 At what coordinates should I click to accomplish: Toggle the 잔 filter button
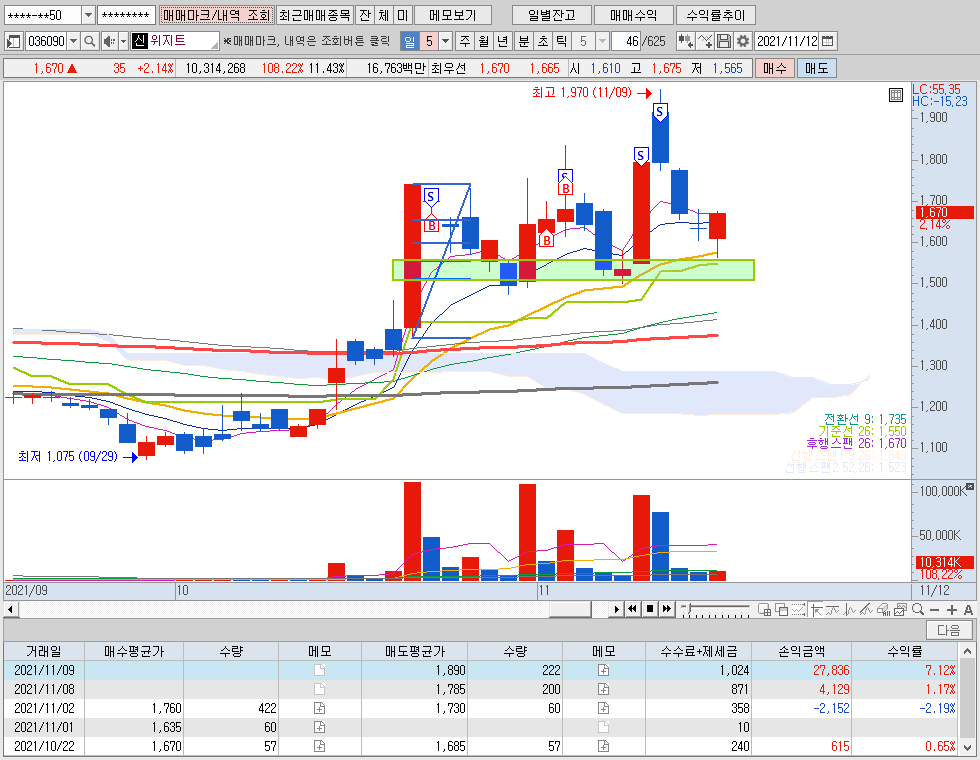point(365,15)
